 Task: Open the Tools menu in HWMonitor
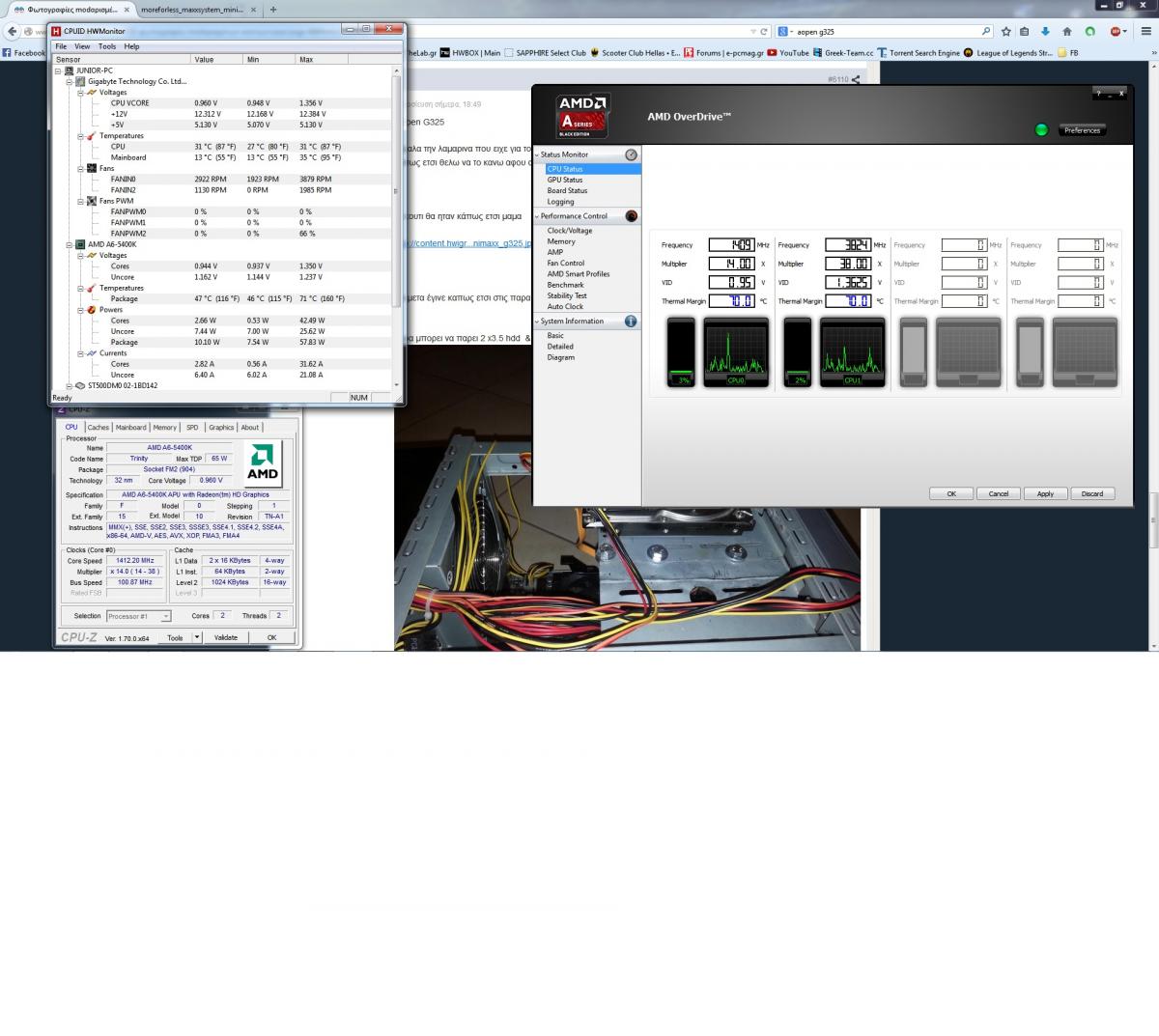coord(107,46)
